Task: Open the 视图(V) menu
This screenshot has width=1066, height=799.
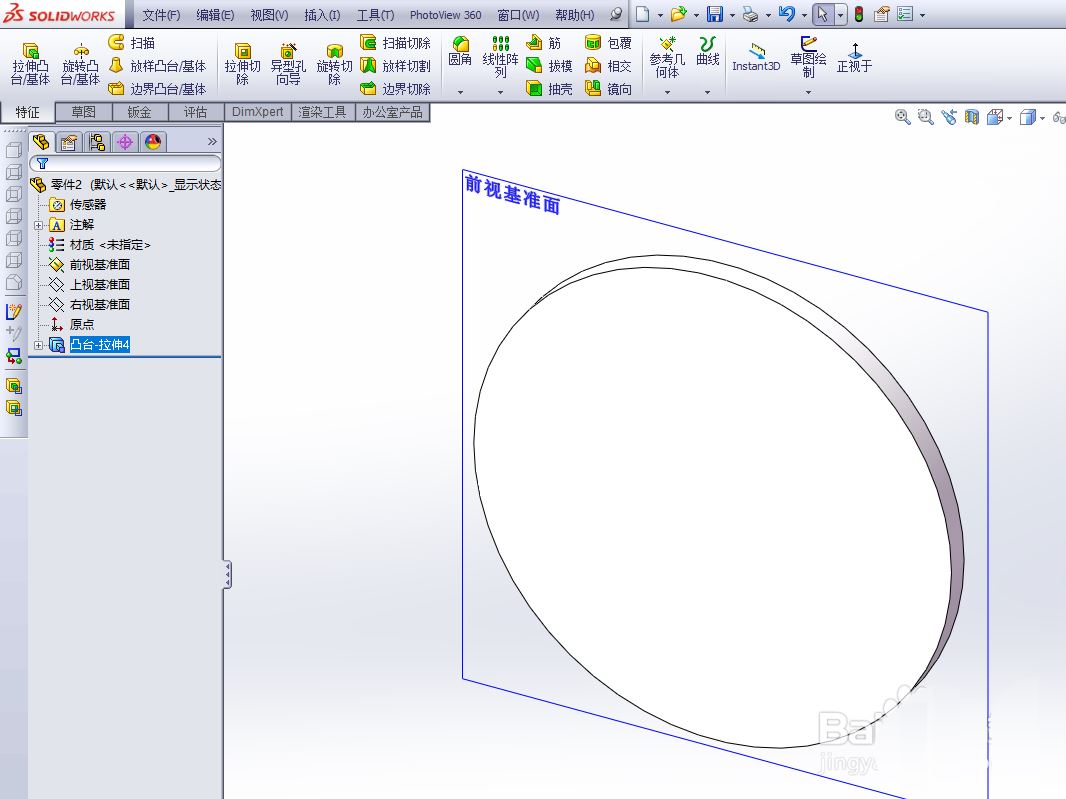Action: (x=269, y=15)
